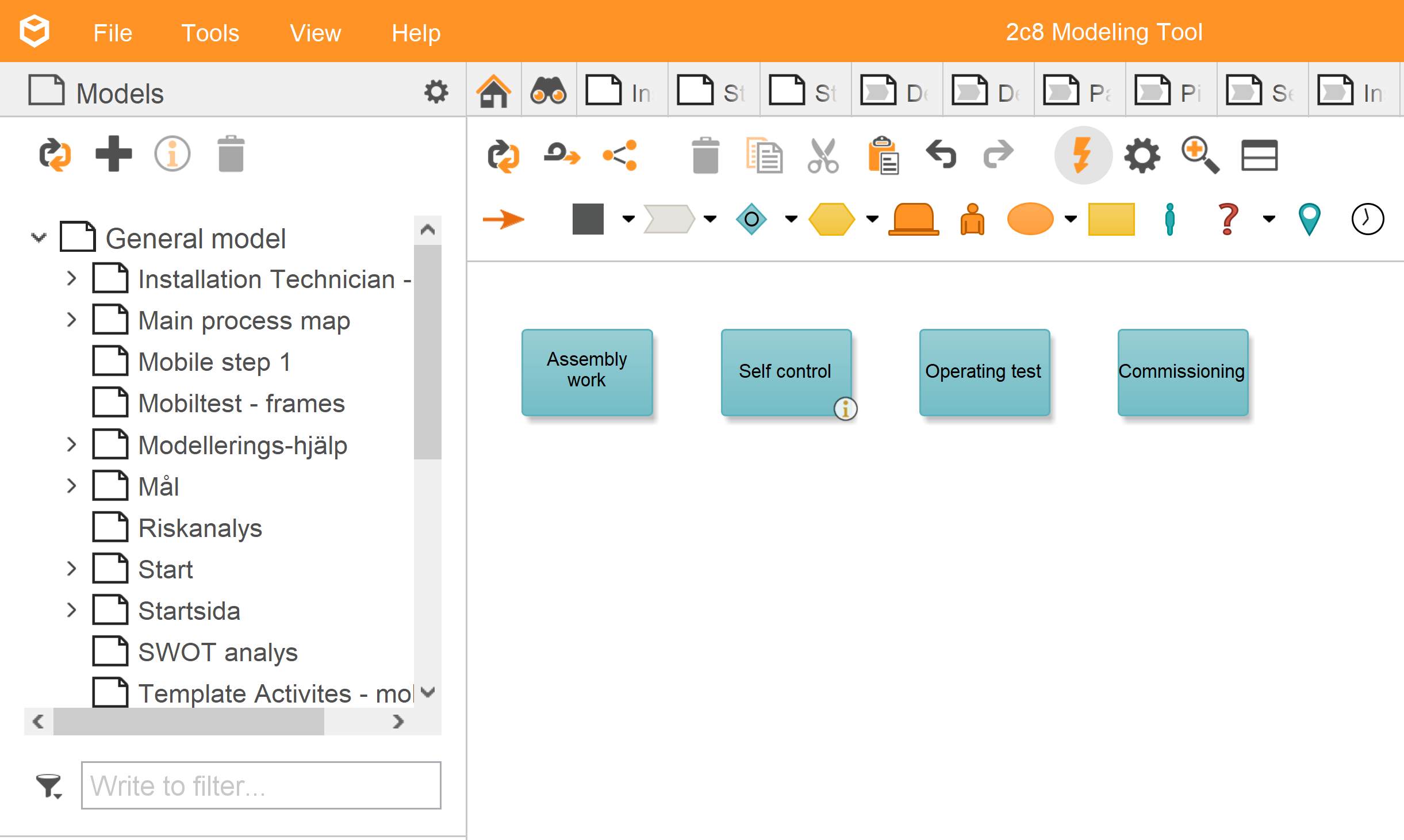Open the dropdown next to the hexagon shape
This screenshot has height=840, width=1404.
click(x=873, y=219)
